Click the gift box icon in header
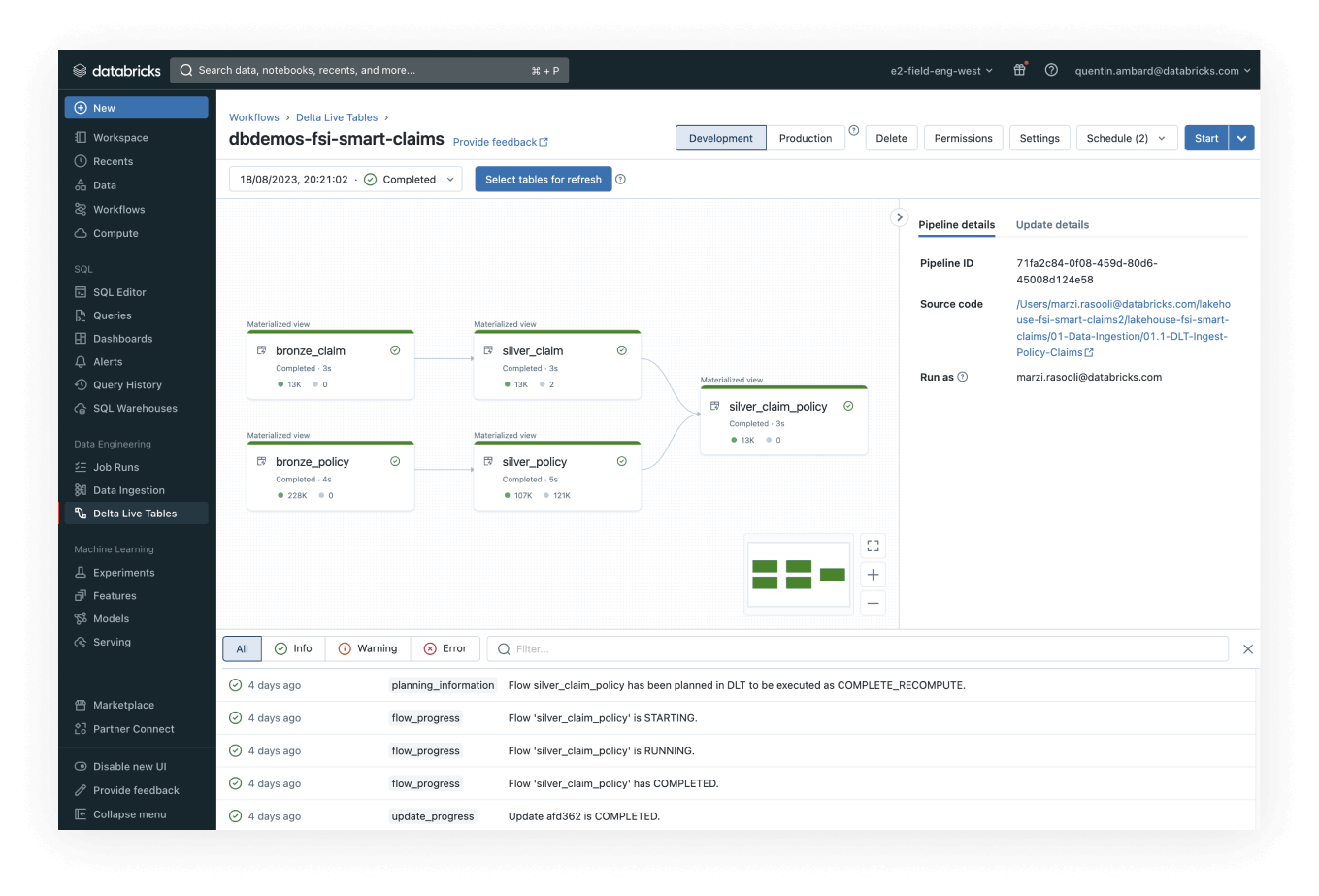This screenshot has height=896, width=1319. (x=1019, y=70)
